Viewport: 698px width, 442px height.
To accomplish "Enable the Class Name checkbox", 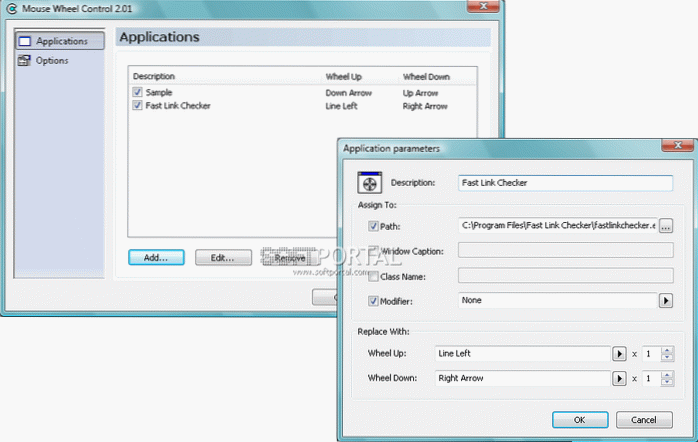I will (x=373, y=274).
